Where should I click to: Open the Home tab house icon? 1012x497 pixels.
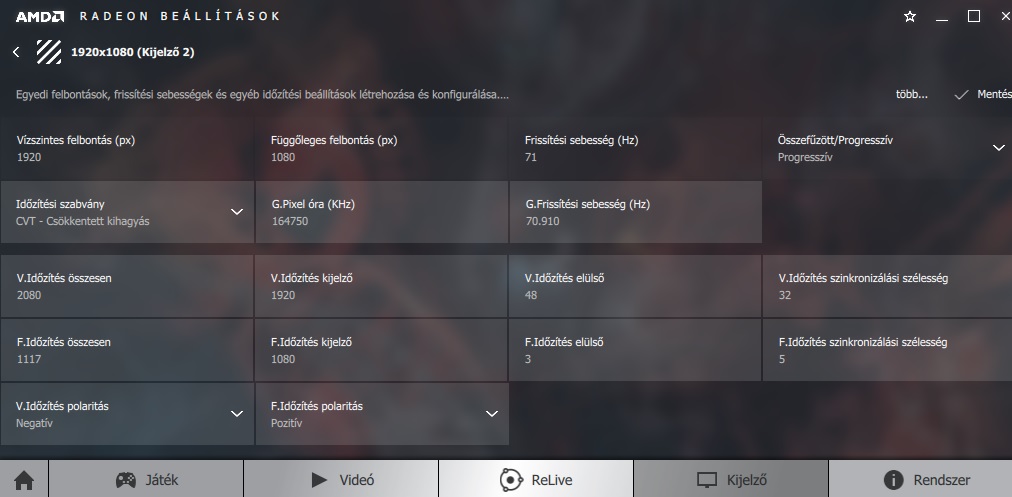(24, 480)
